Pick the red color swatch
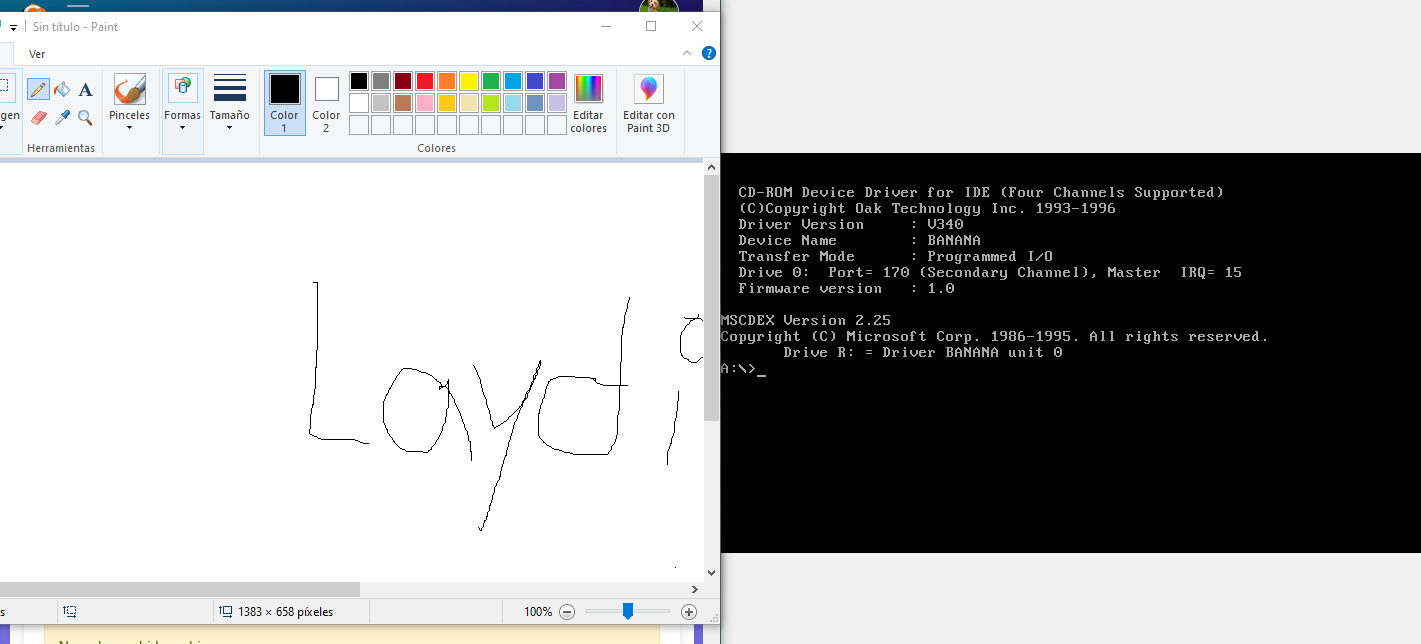1421x644 pixels. (x=424, y=81)
